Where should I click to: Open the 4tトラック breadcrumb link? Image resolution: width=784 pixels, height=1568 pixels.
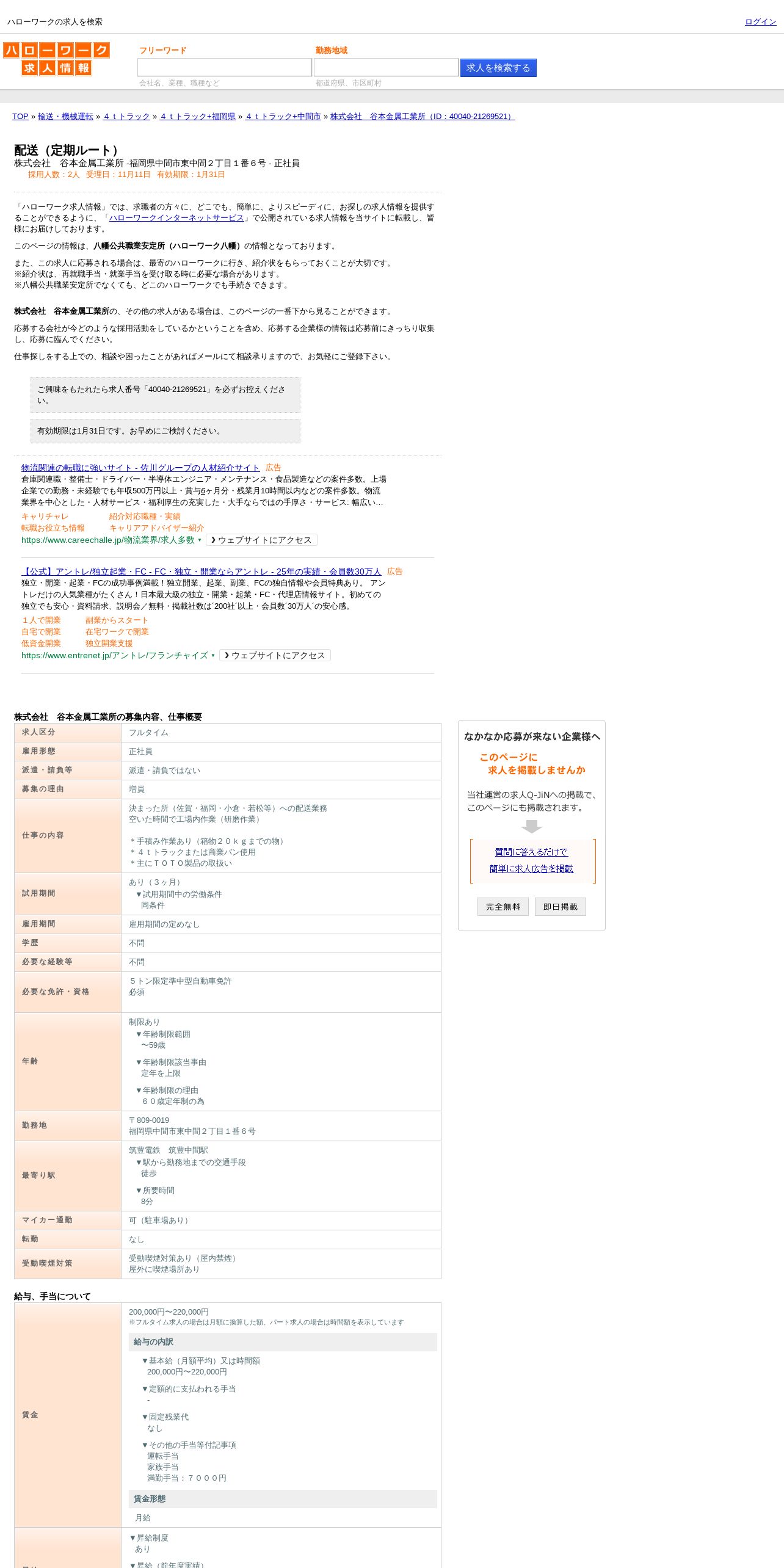click(126, 117)
